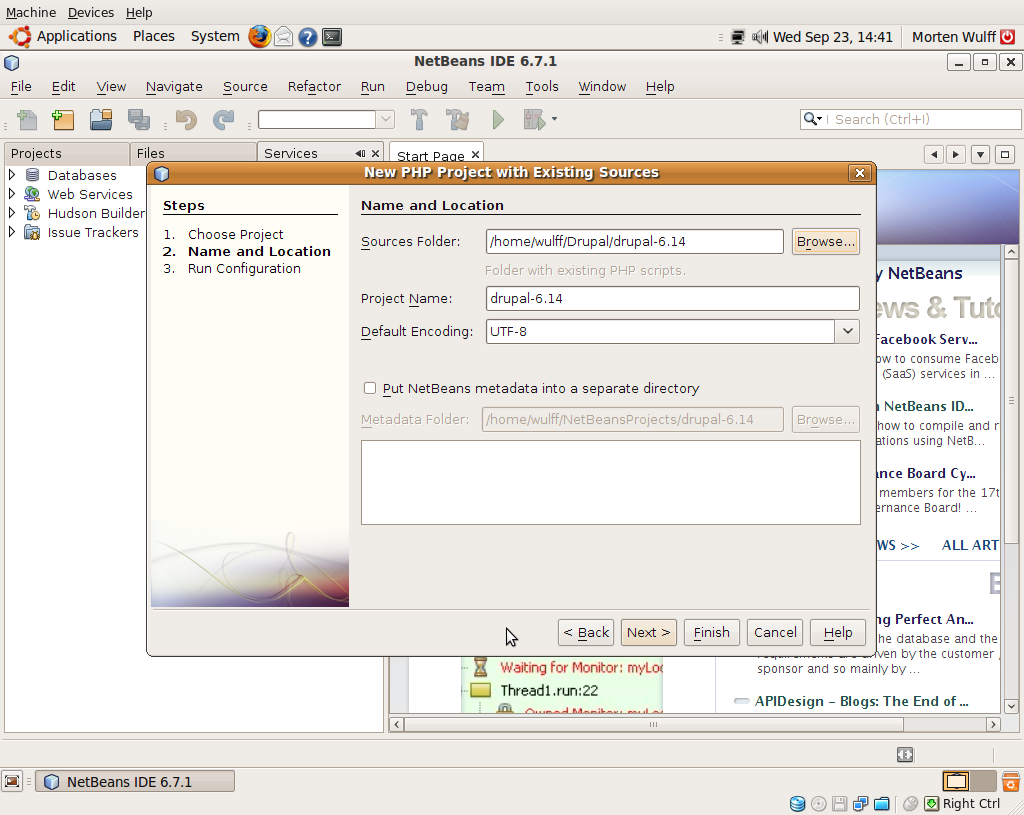
Task: Click the Save All toolbar icon
Action: 139,120
